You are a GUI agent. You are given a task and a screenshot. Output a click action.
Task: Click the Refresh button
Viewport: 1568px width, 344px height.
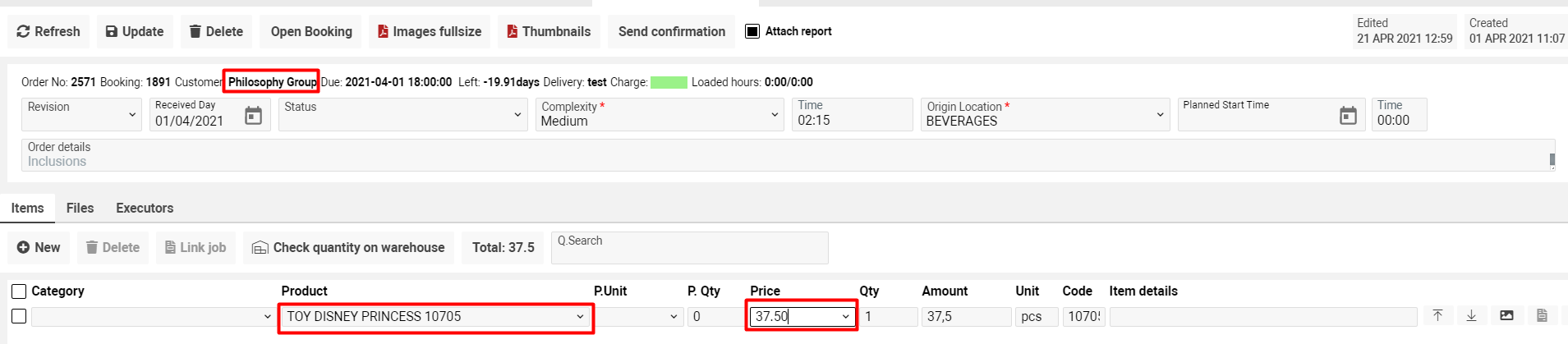pyautogui.click(x=48, y=31)
